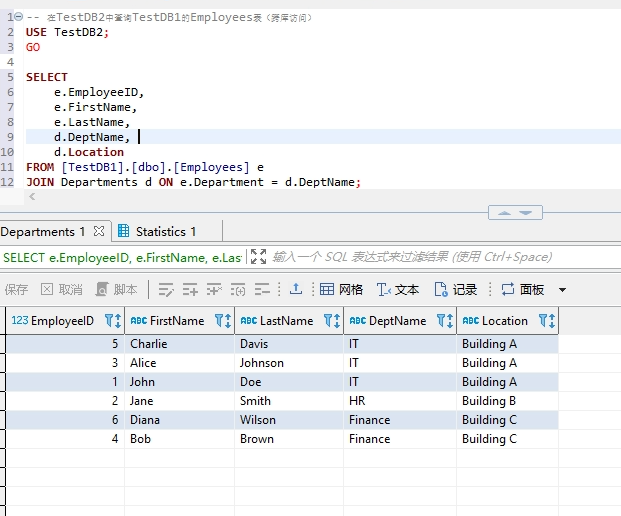Focus the SQL filter expression input field

point(412,257)
